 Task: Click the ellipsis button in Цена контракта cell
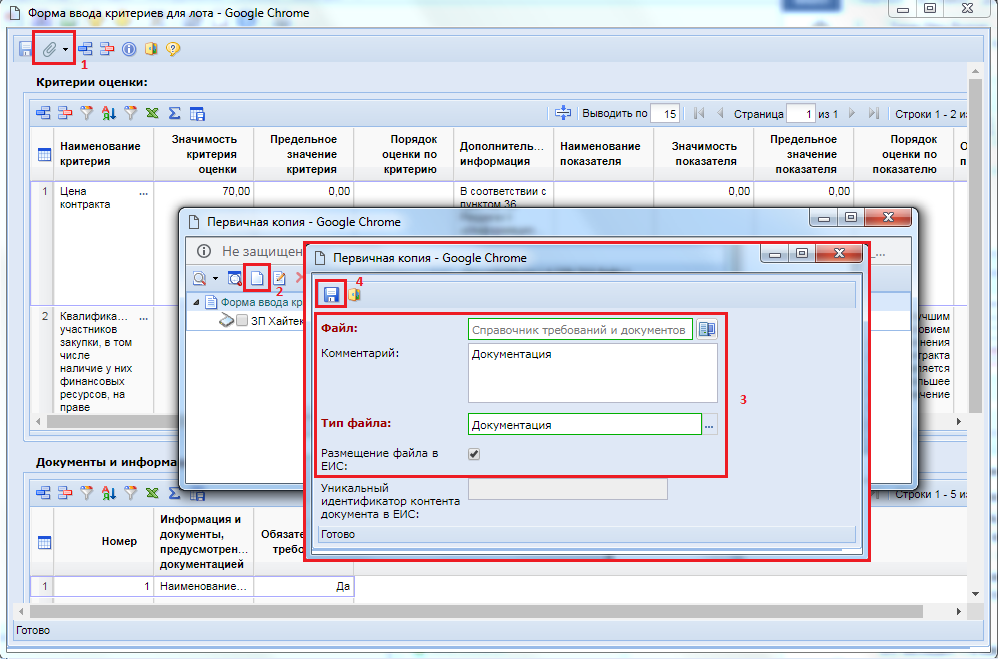(x=143, y=192)
